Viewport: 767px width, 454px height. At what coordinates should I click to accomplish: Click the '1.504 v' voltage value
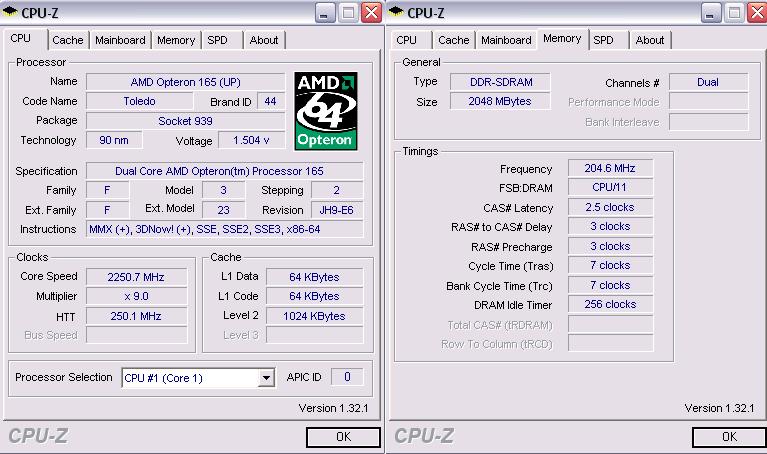251,140
